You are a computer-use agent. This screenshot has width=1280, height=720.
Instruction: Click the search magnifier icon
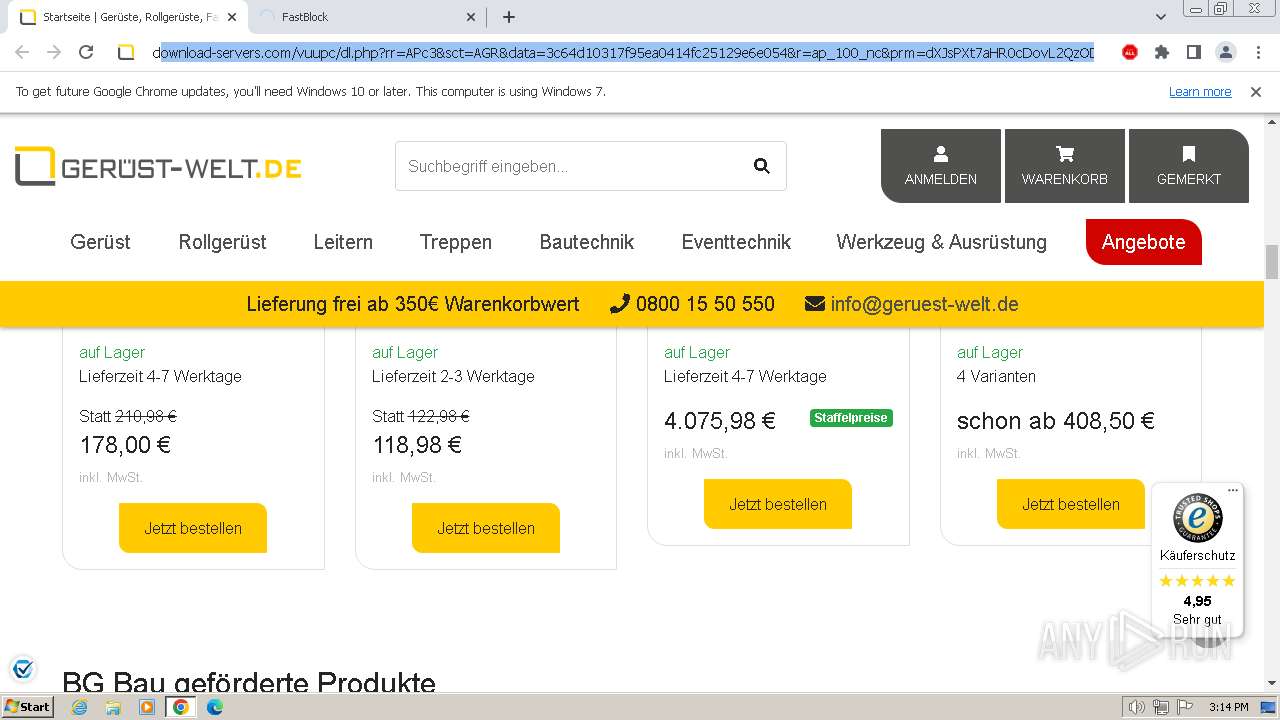point(762,166)
